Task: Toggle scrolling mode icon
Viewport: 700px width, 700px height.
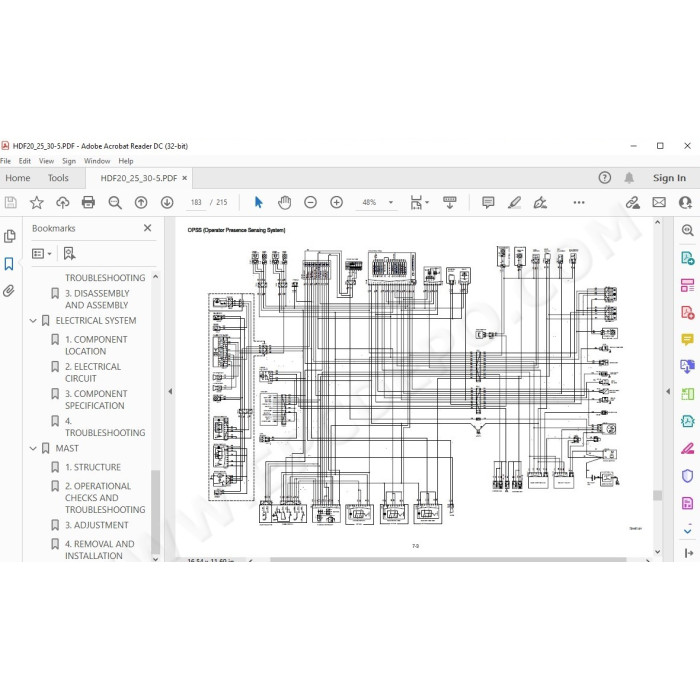Action: coord(450,203)
